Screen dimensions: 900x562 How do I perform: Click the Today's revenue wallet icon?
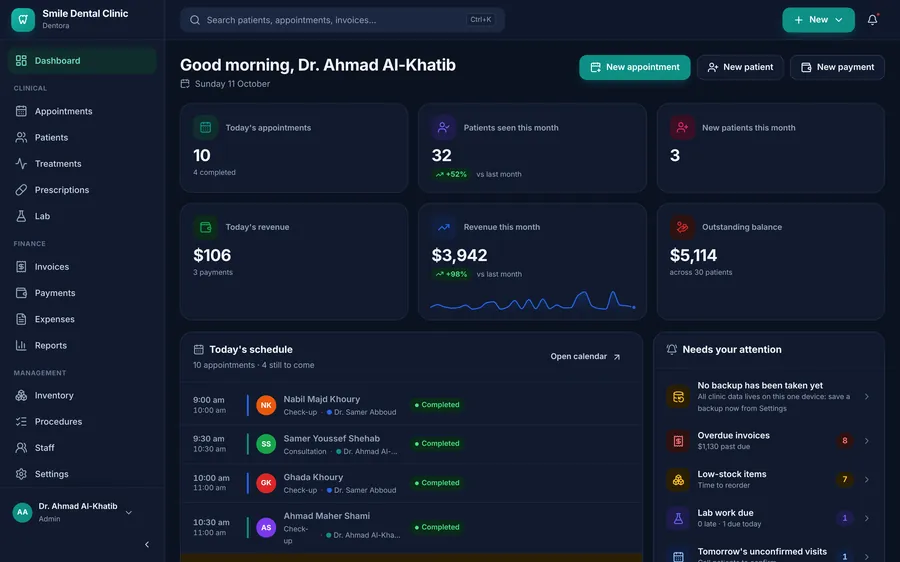click(205, 227)
